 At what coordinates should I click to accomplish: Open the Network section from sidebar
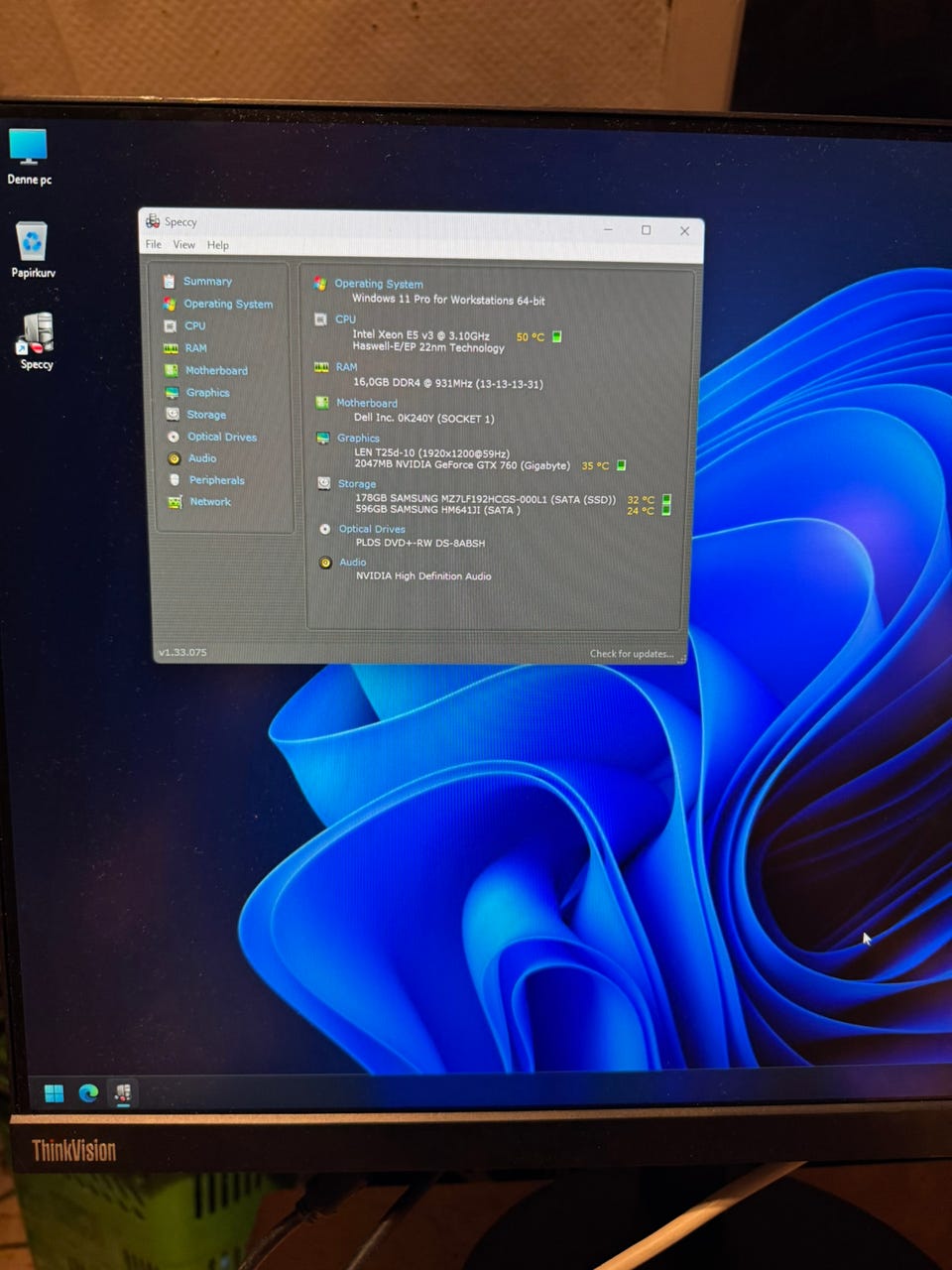[210, 502]
